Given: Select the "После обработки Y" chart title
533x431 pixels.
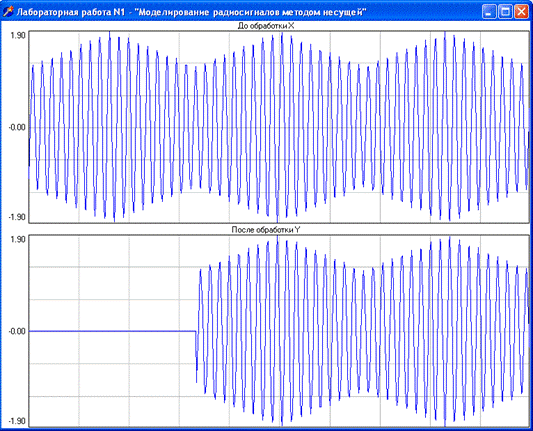Looking at the screenshot, I should click(266, 230).
